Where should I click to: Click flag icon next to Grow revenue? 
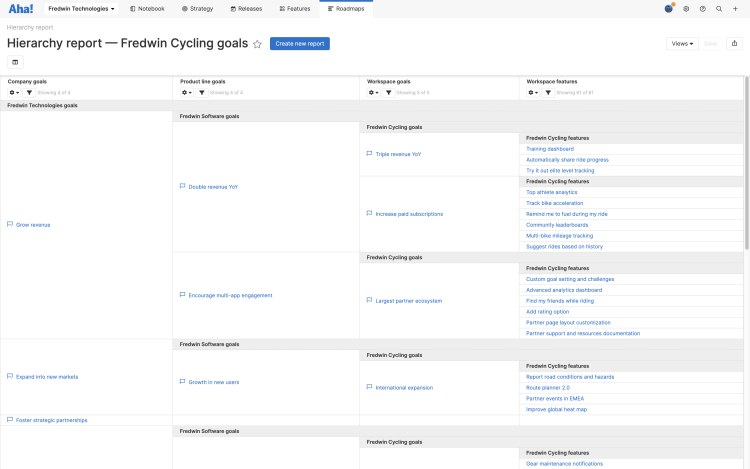[x=10, y=224]
